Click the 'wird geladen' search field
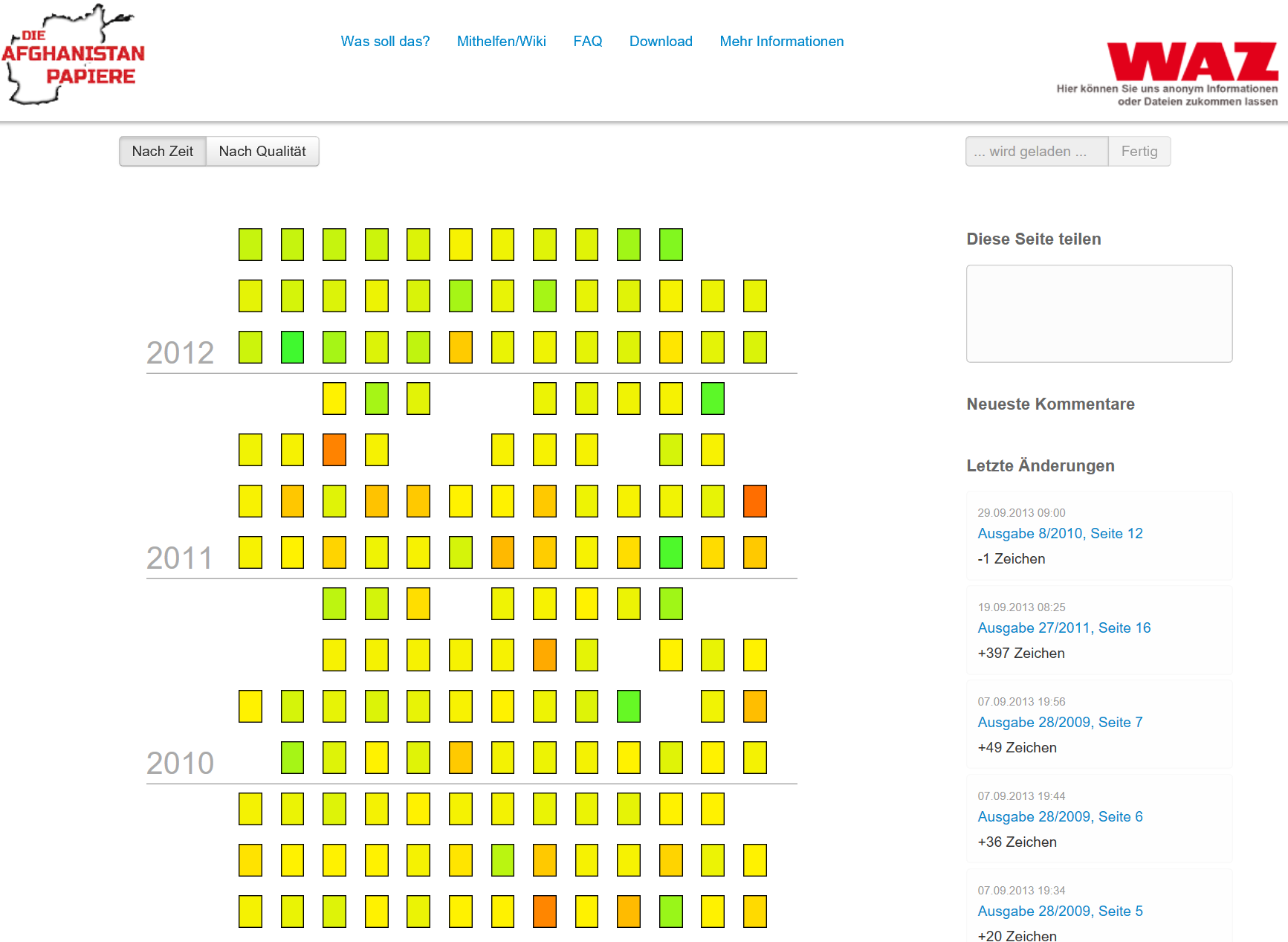Viewport: 1288px width, 942px height. pyautogui.click(x=1037, y=152)
